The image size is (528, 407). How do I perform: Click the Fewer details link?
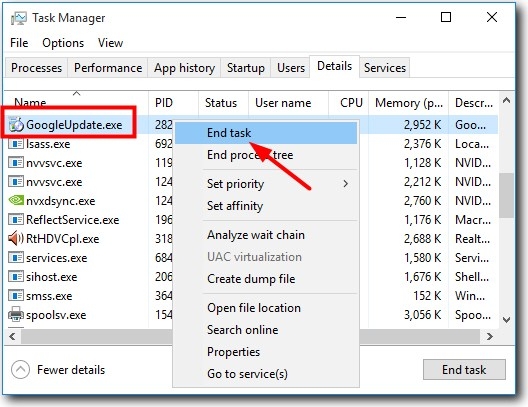(x=71, y=370)
